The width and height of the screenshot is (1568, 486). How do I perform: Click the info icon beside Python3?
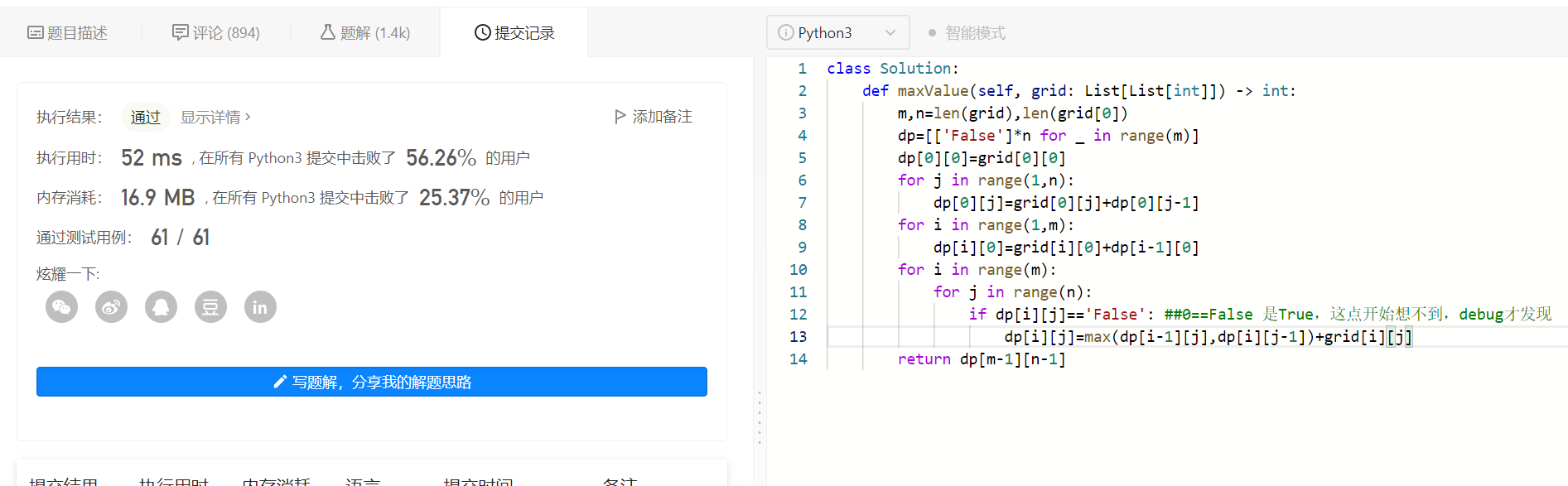(x=785, y=33)
